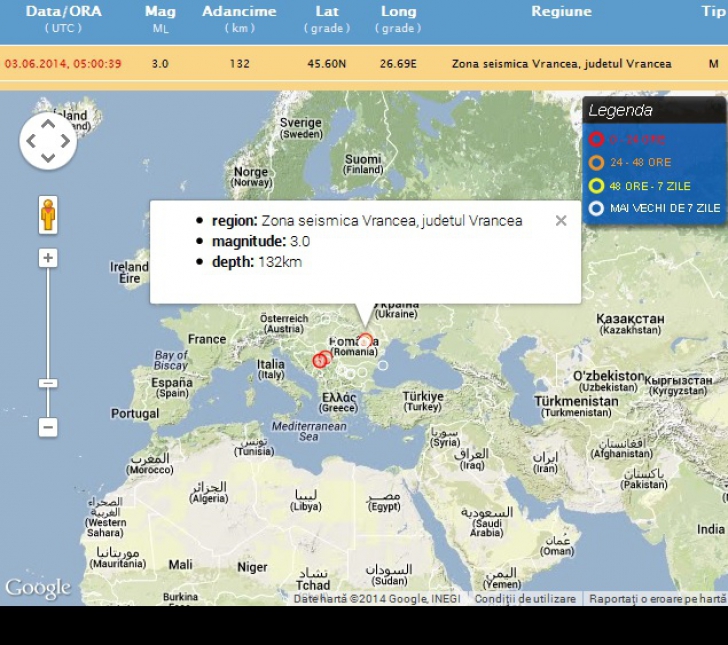Pan the map down with the bottom arrow
Screen dimensions: 728x645
[x=48, y=158]
